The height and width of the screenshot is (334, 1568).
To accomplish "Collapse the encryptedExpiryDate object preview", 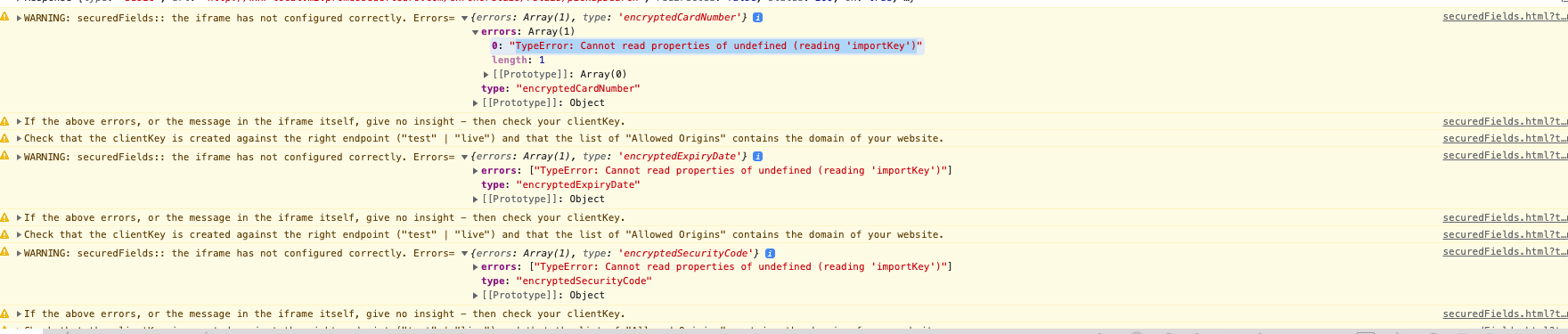I will pyautogui.click(x=464, y=157).
